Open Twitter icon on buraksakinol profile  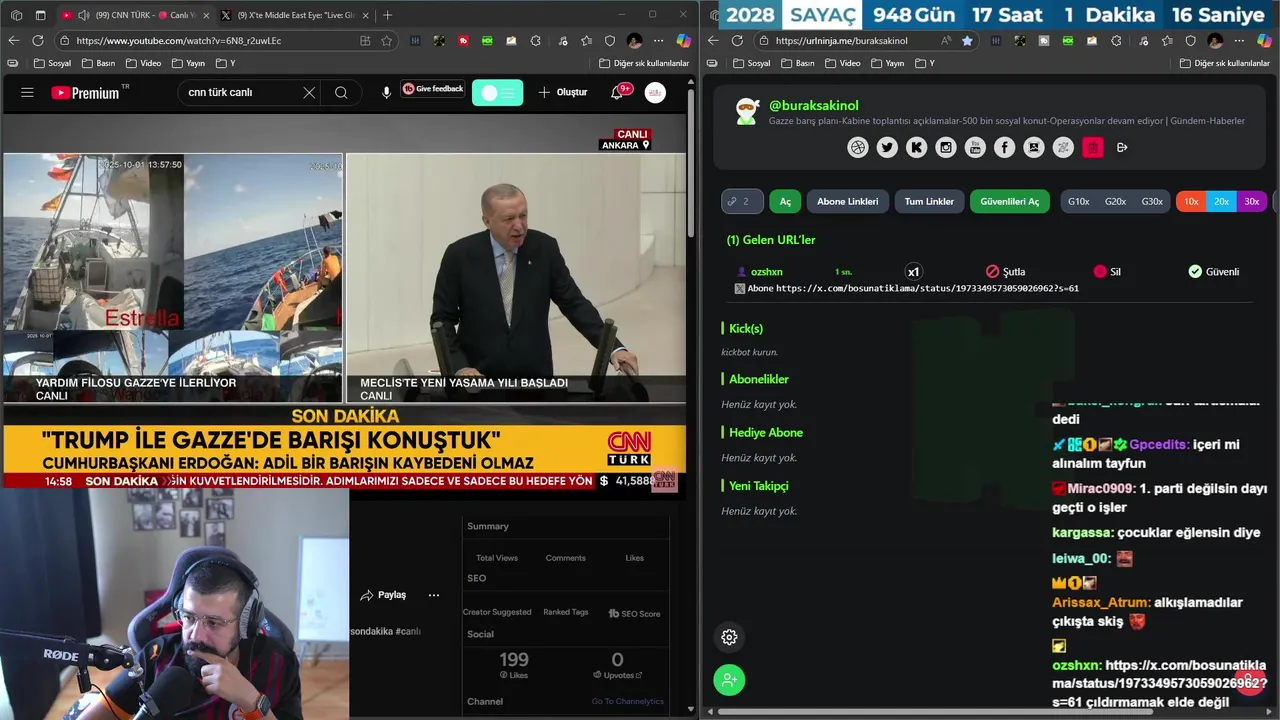[x=887, y=147]
